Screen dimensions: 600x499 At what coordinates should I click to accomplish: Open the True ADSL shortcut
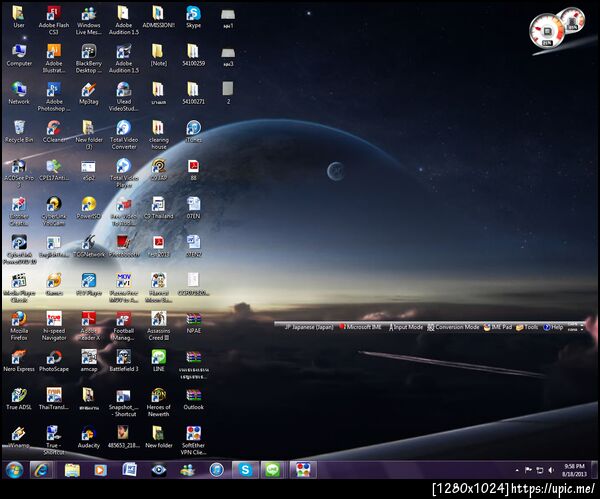click(x=19, y=399)
